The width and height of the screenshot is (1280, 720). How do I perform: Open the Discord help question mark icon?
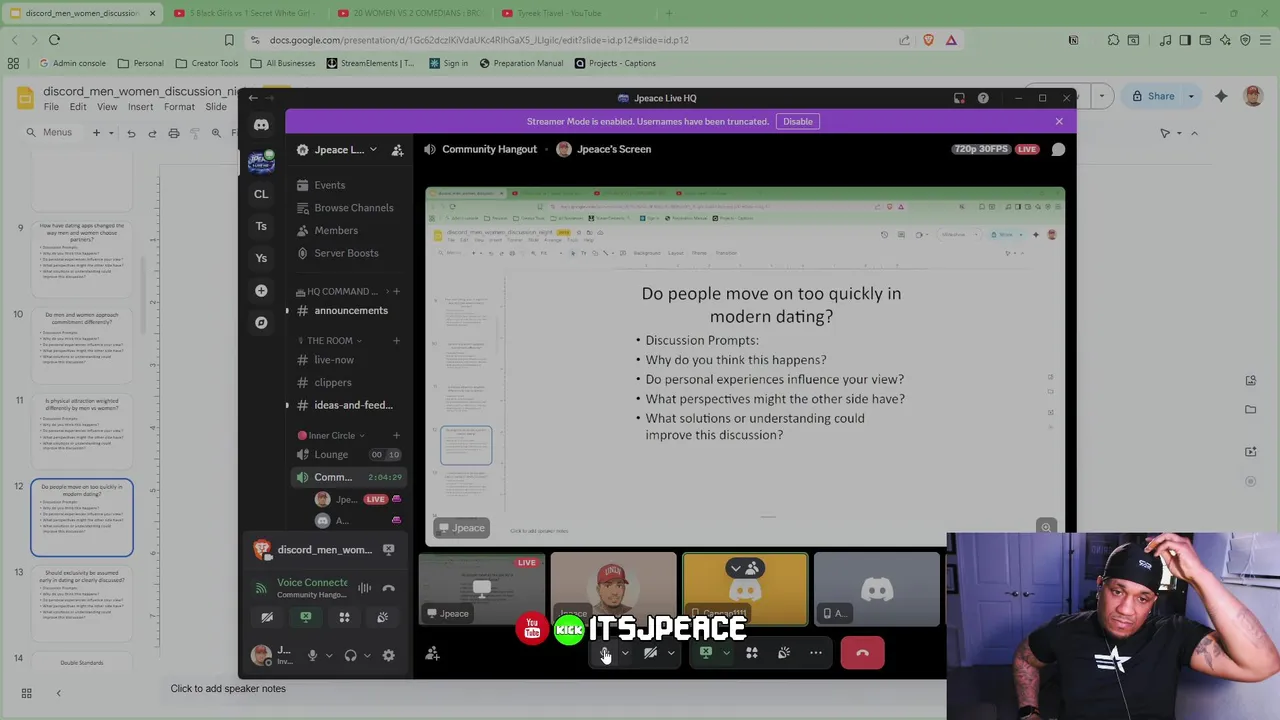click(x=983, y=98)
